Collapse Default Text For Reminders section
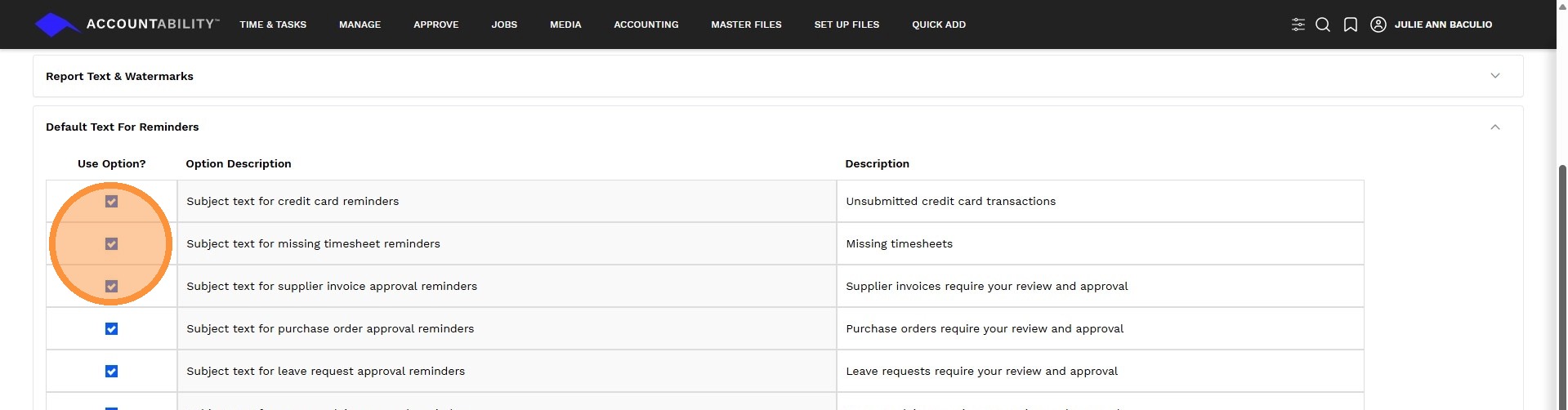This screenshot has height=410, width=1568. pos(1494,127)
